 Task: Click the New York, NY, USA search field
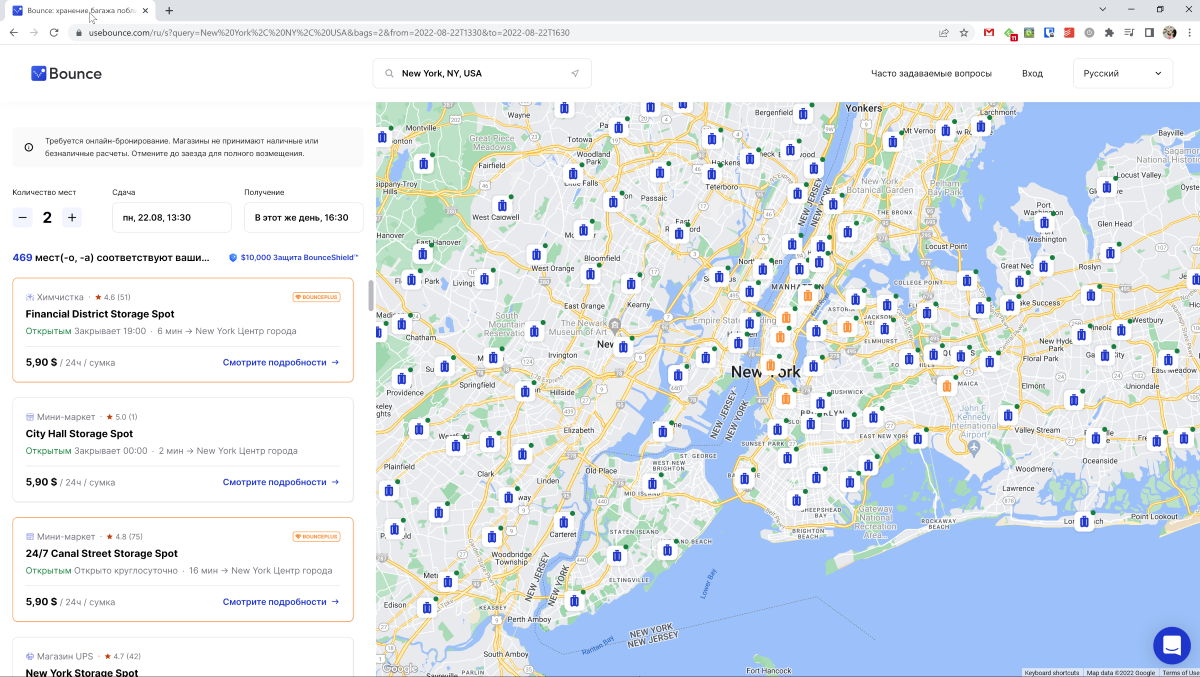(x=482, y=73)
